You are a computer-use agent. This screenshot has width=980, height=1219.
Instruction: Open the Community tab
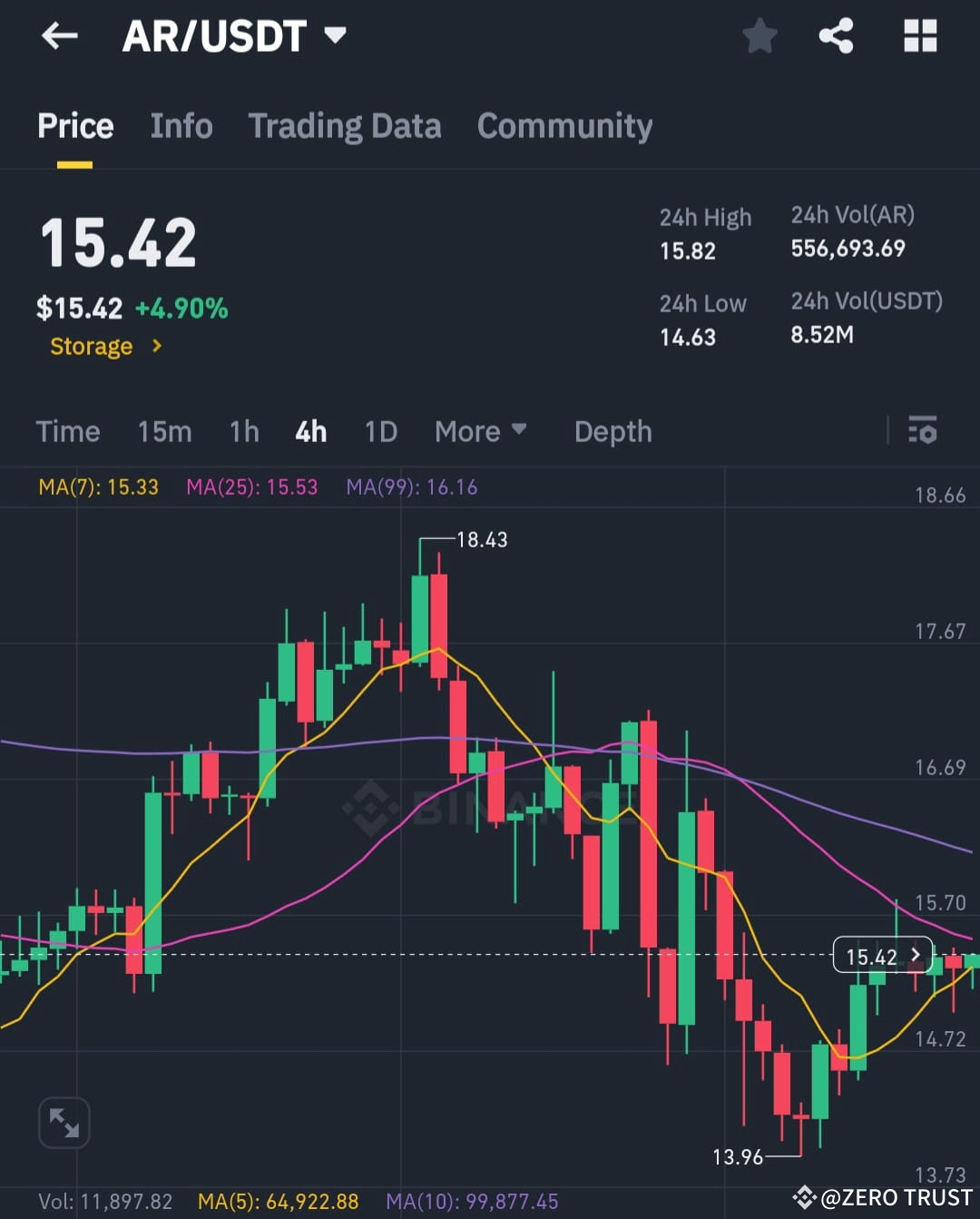click(x=564, y=127)
